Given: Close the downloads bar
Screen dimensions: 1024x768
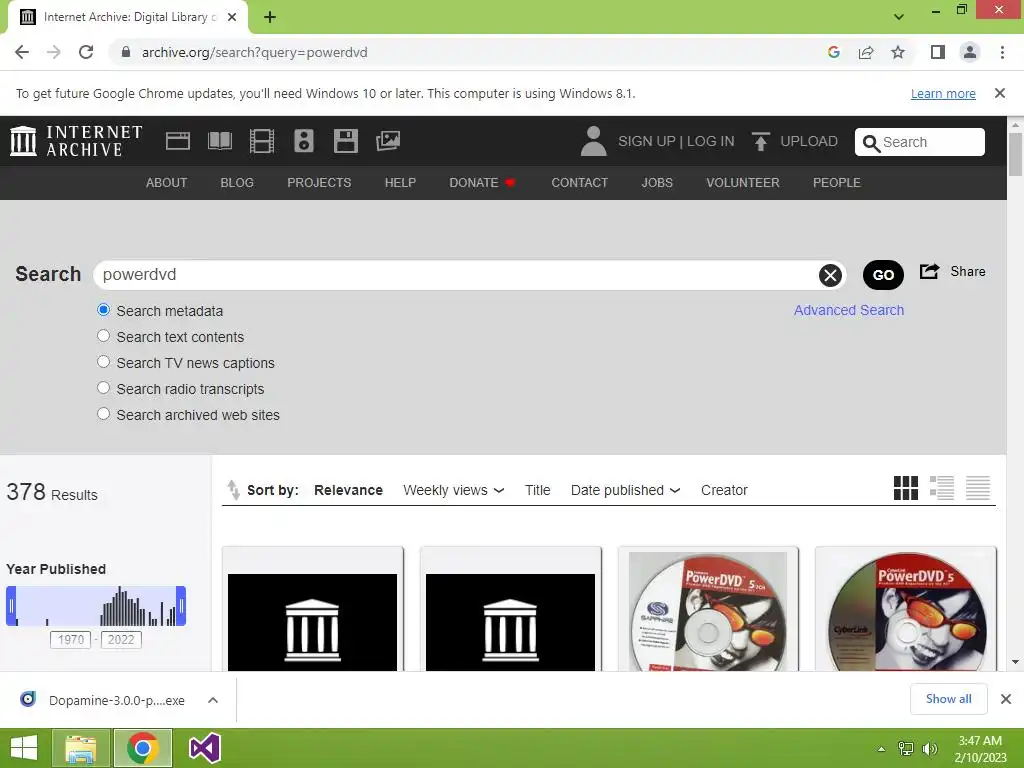Looking at the screenshot, I should [x=1006, y=699].
